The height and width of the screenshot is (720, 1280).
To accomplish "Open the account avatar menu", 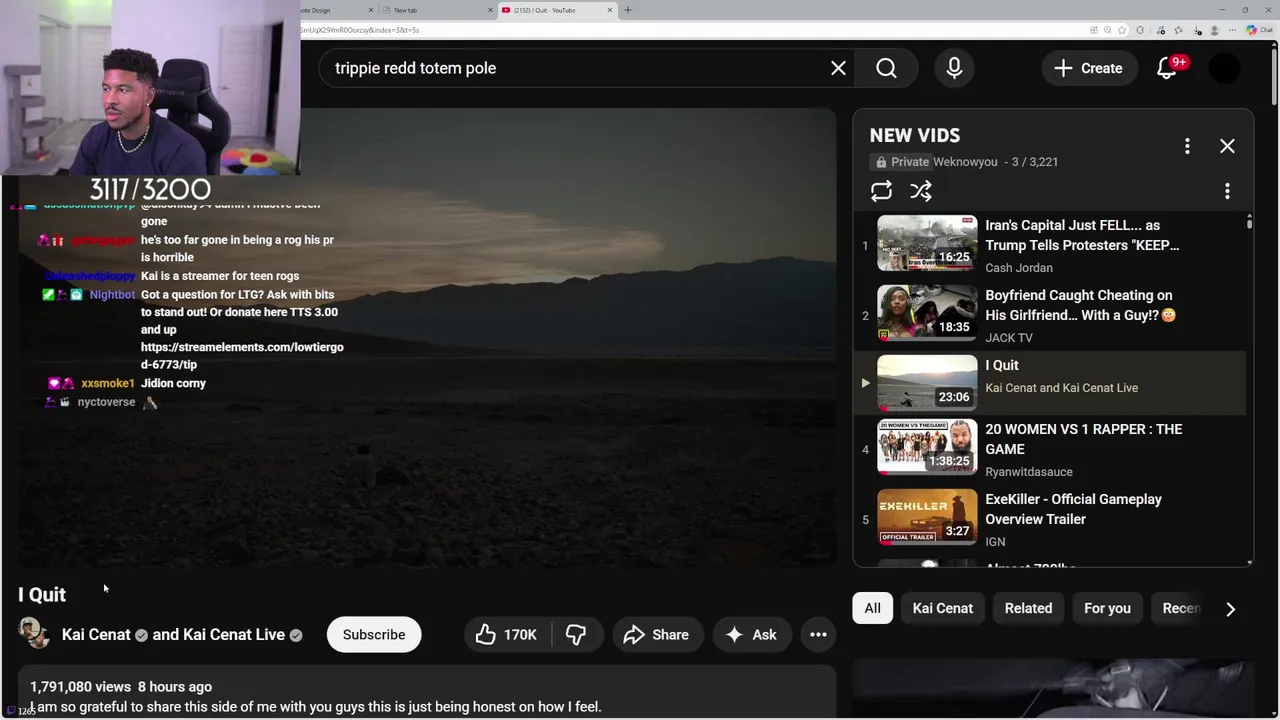I will click(x=1224, y=68).
